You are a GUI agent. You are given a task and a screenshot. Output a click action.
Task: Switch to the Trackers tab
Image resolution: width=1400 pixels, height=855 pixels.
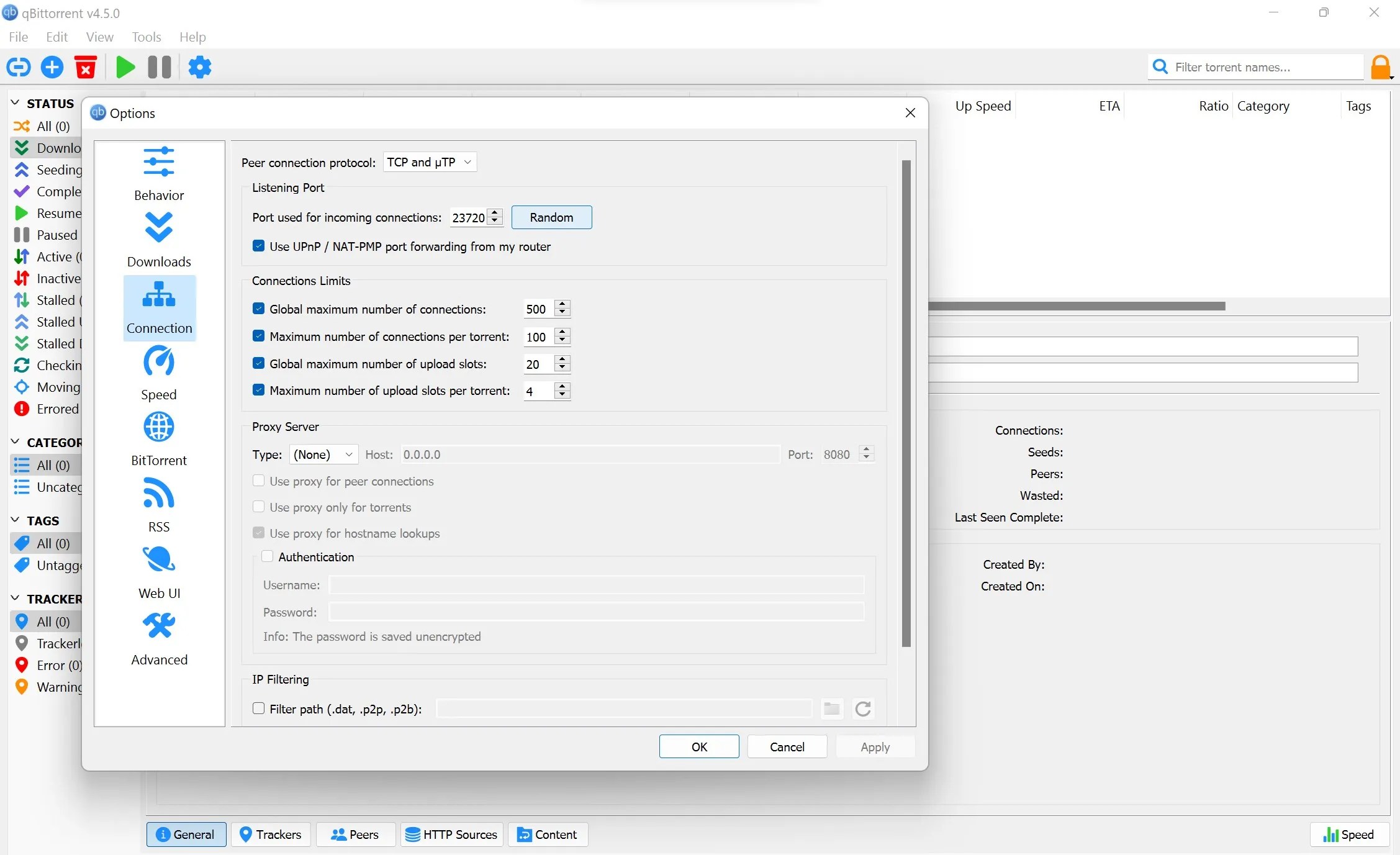click(x=270, y=835)
